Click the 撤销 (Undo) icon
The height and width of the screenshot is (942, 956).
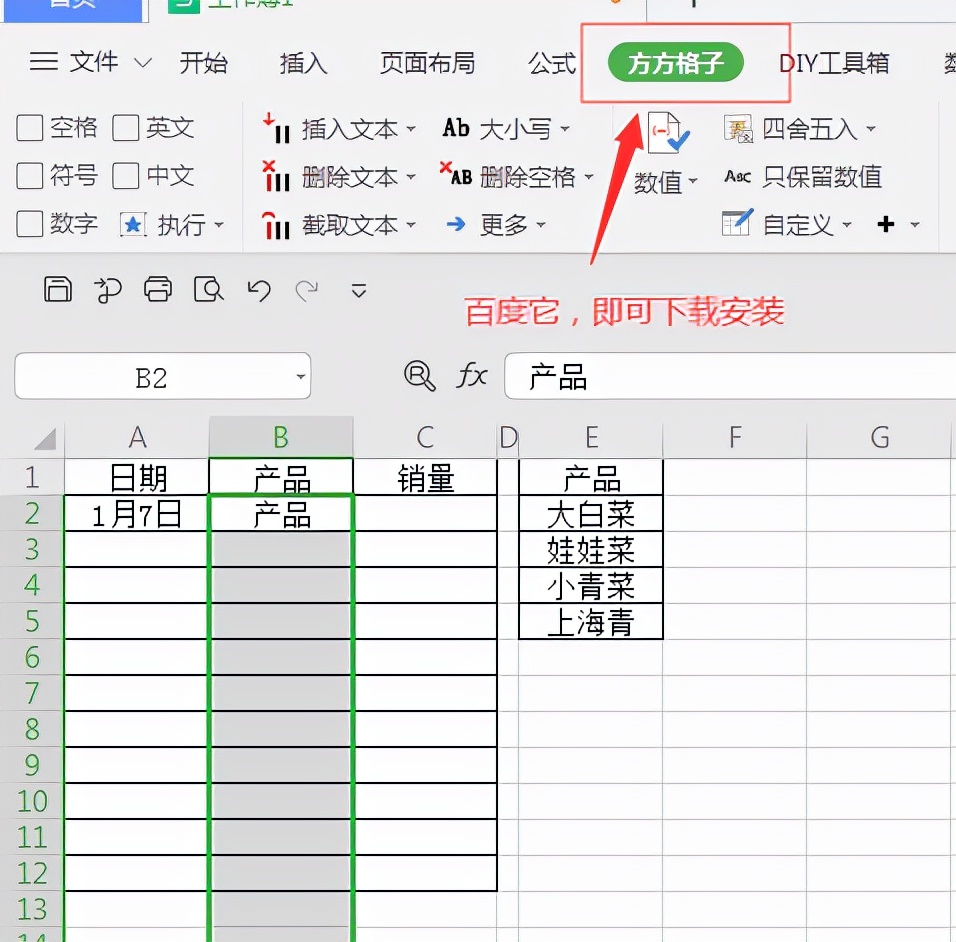point(258,289)
